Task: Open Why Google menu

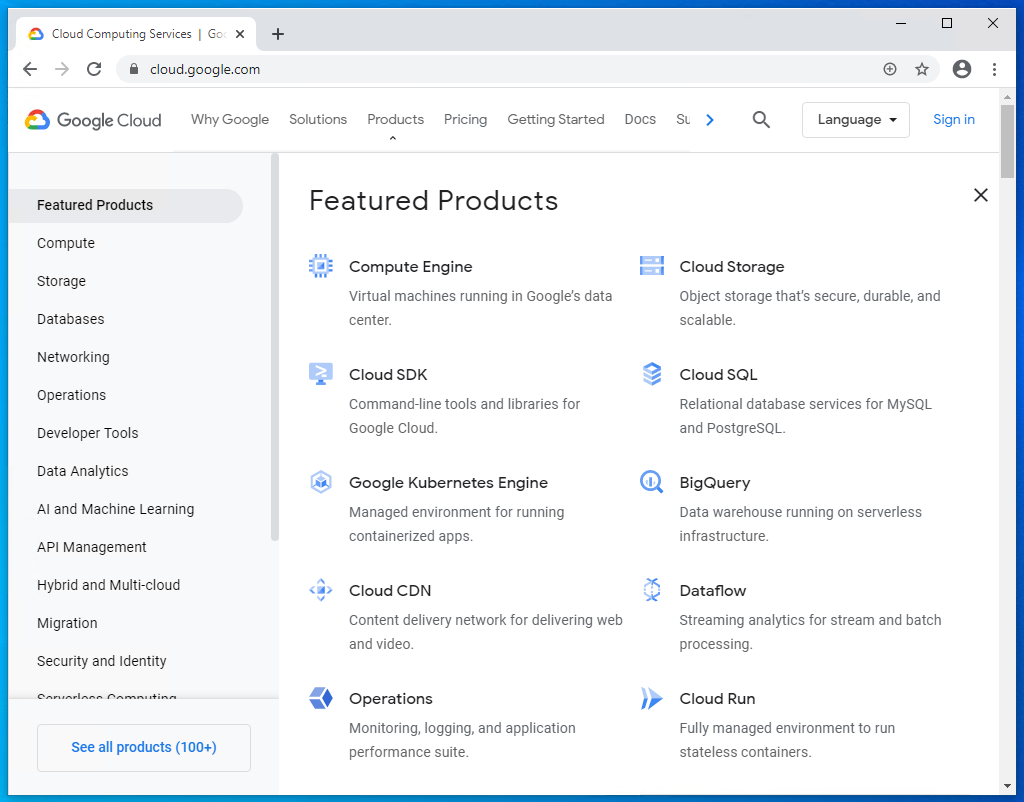Action: (x=230, y=120)
